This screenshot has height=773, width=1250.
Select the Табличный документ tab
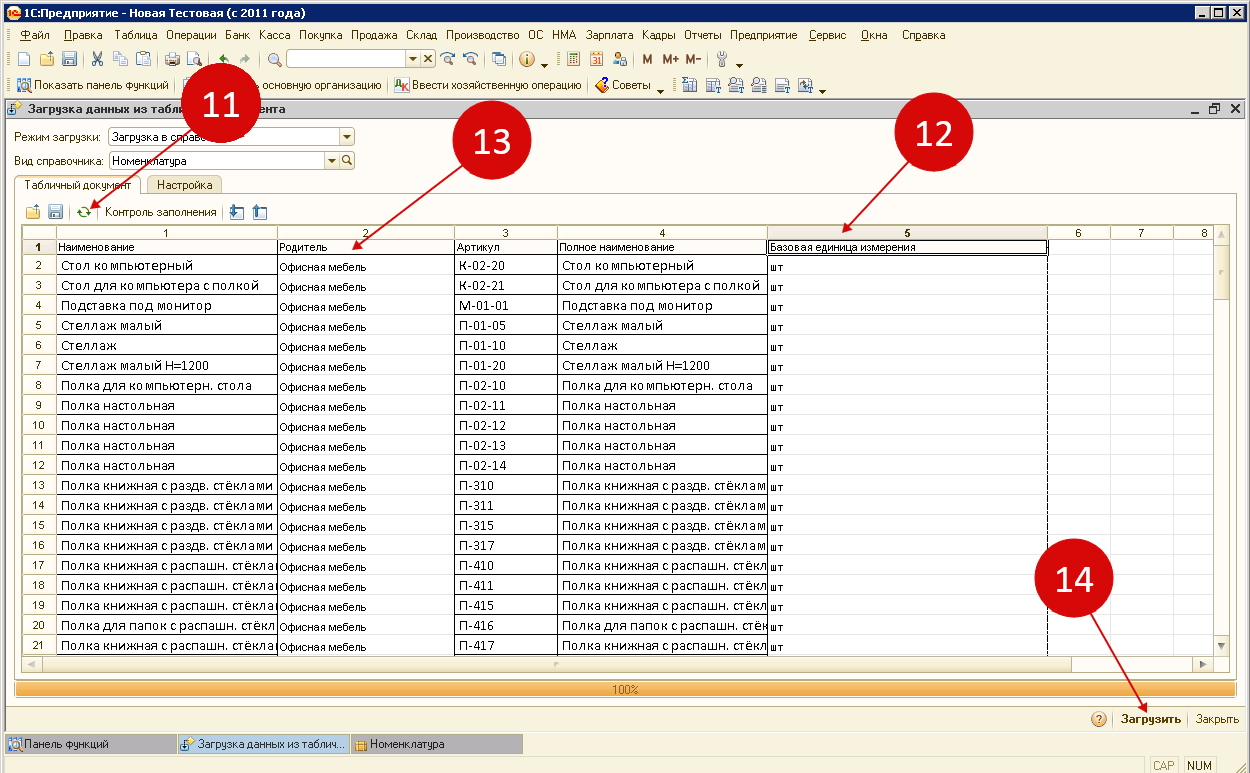78,185
